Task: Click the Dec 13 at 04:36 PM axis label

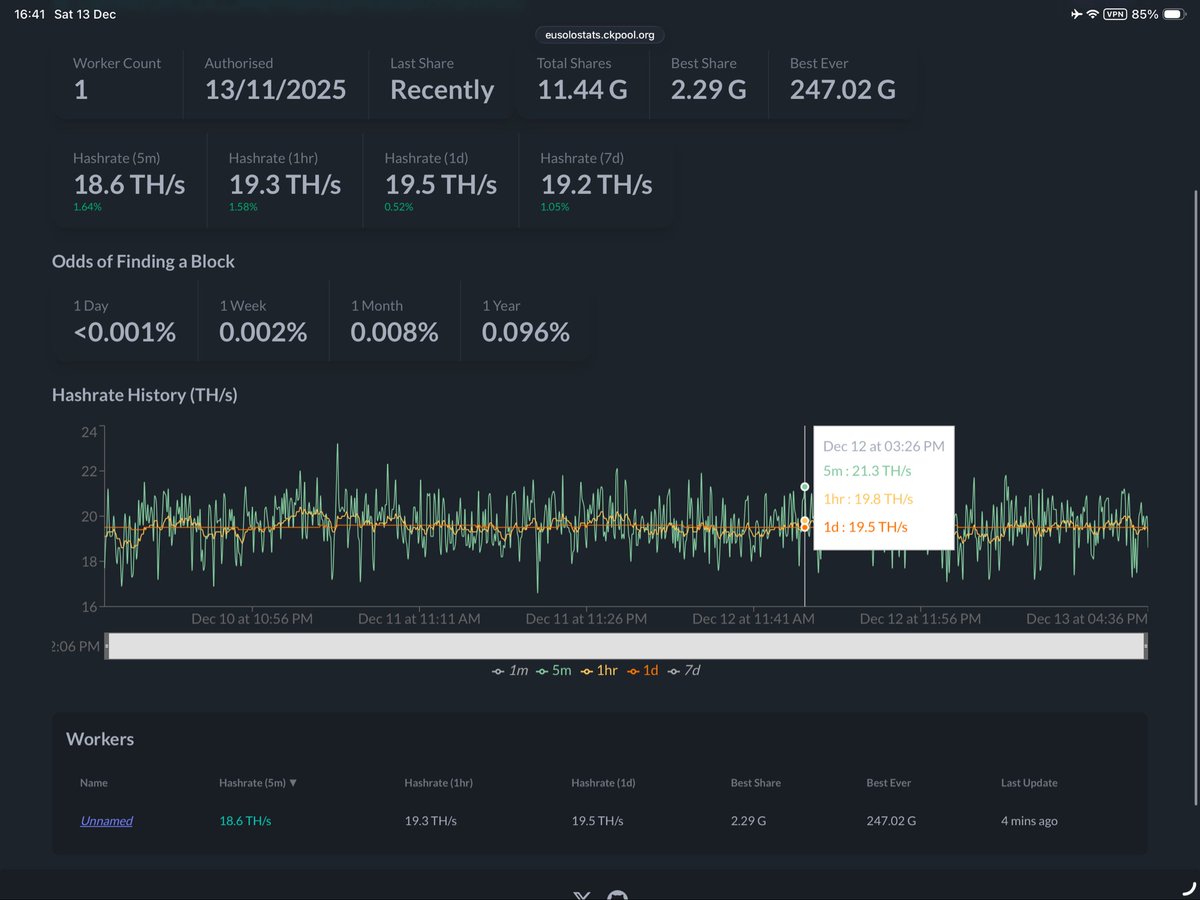Action: [1087, 619]
